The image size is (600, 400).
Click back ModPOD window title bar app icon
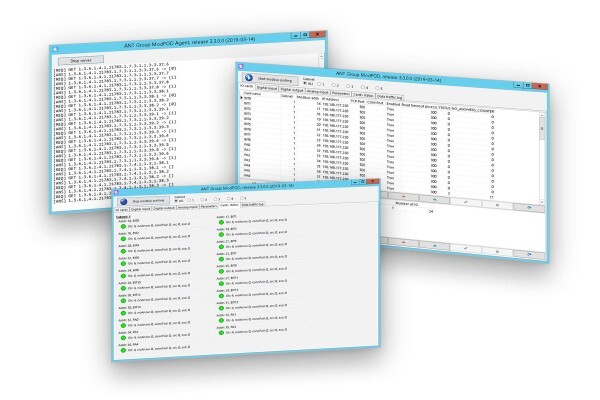[x=241, y=66]
